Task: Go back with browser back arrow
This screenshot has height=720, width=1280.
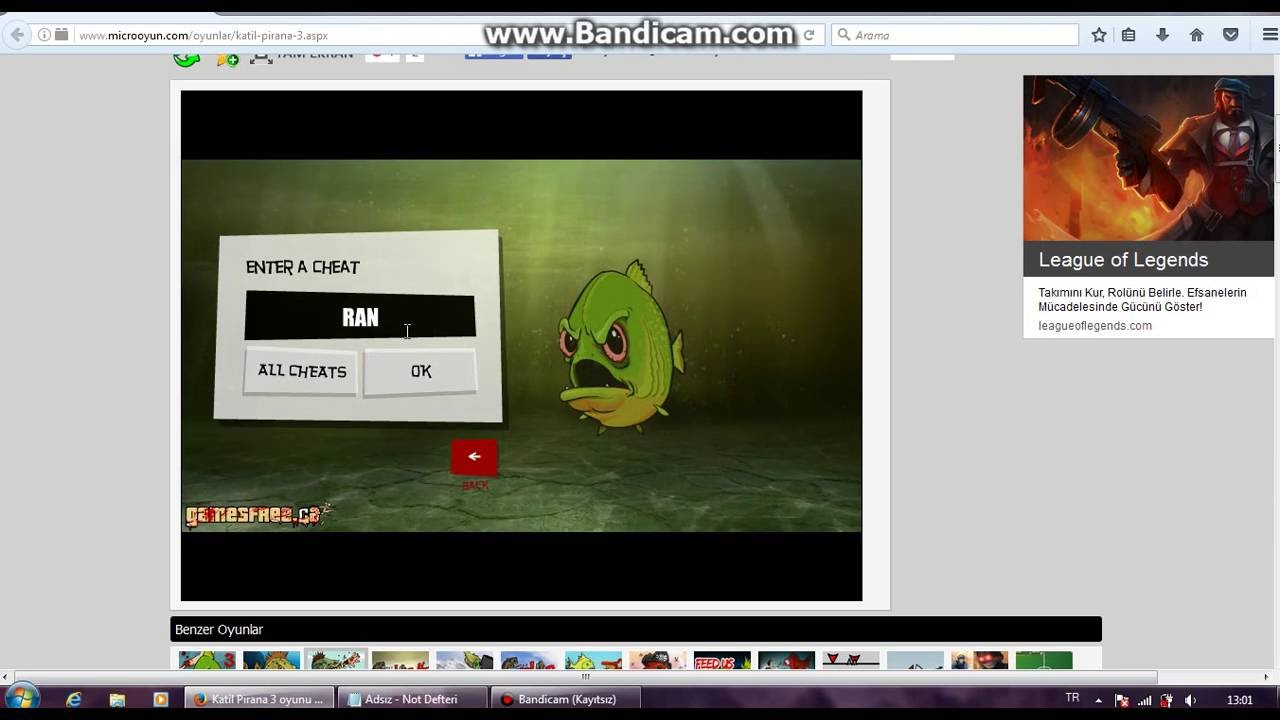Action: (x=17, y=35)
